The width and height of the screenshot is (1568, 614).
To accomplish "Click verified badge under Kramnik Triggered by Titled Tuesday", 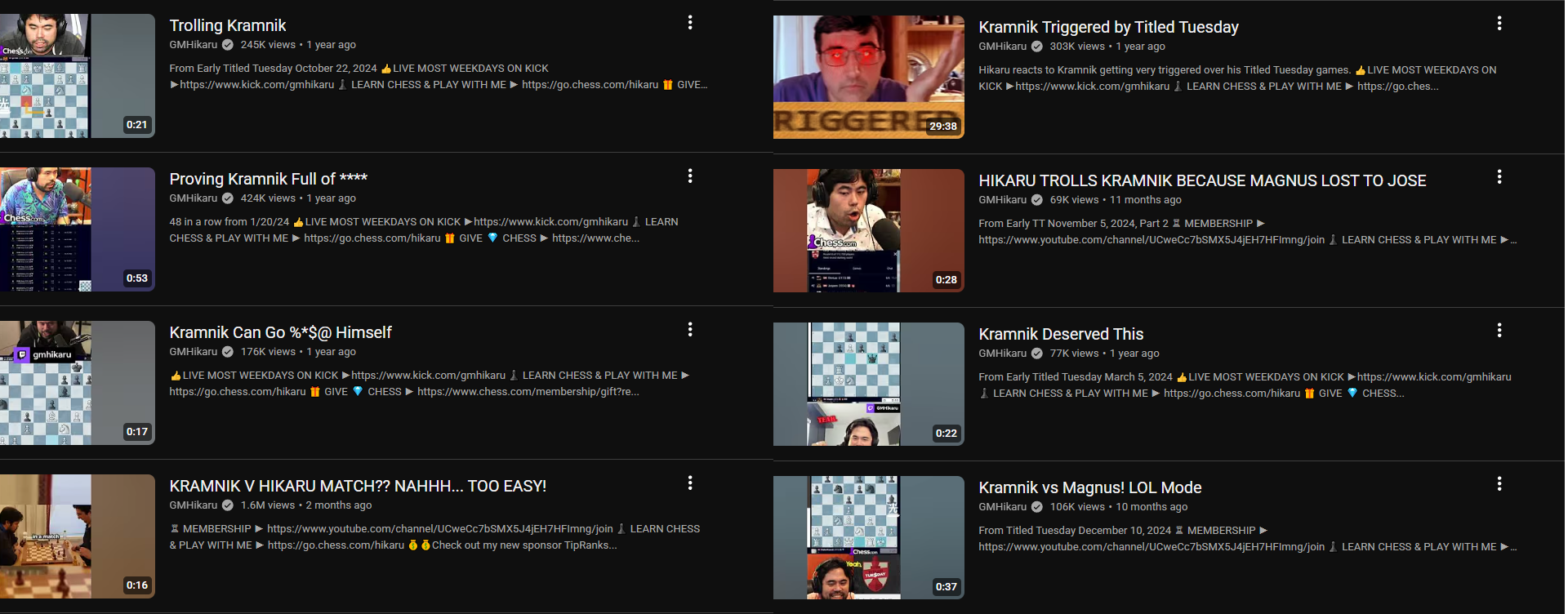I will pyautogui.click(x=1037, y=47).
